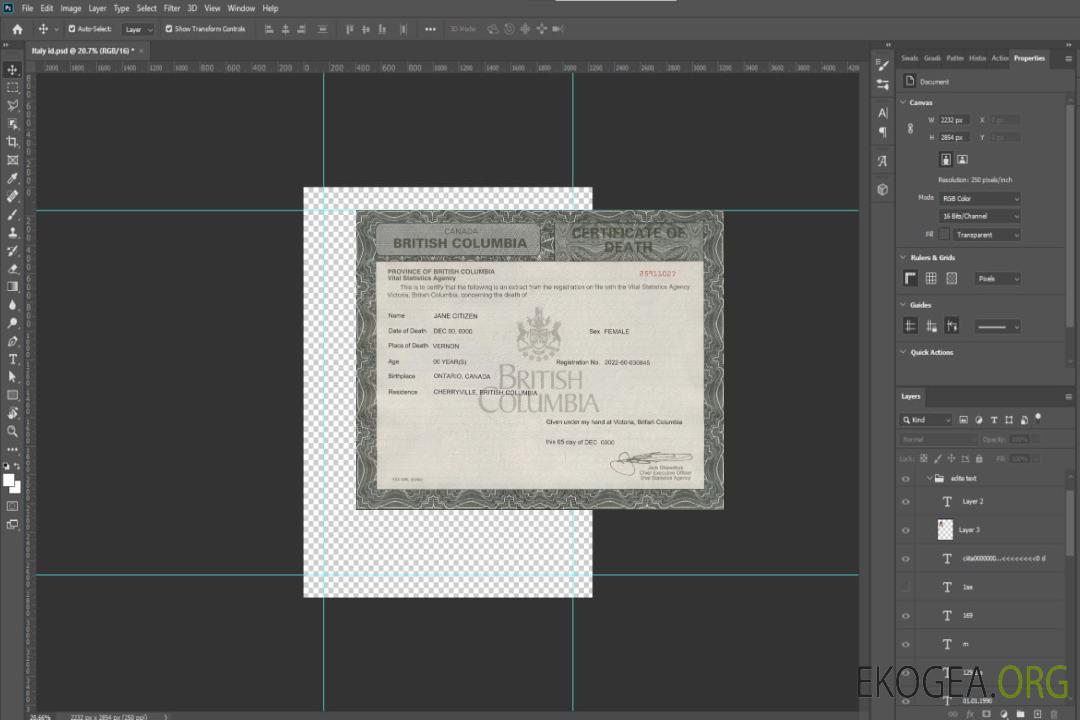Open the Filter menu
Screen dimensions: 1080x720
coord(172,8)
